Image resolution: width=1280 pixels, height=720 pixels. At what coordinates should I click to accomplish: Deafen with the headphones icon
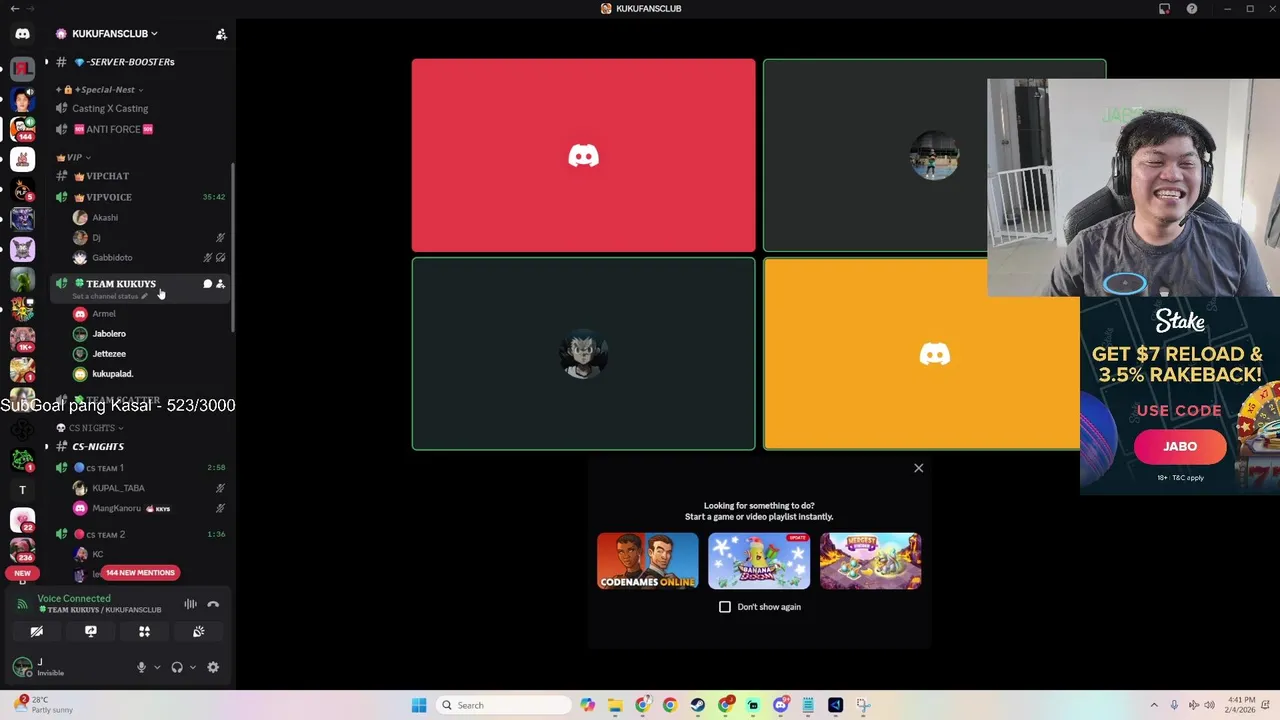coord(177,667)
